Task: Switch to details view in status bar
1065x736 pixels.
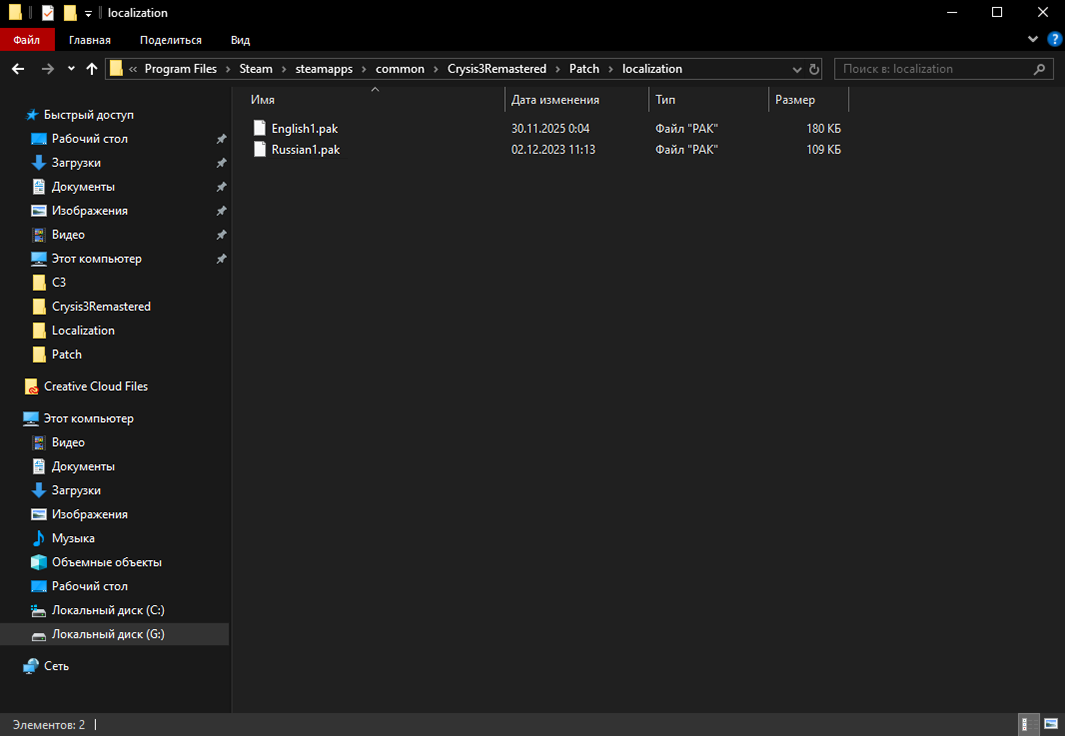Action: point(1029,724)
